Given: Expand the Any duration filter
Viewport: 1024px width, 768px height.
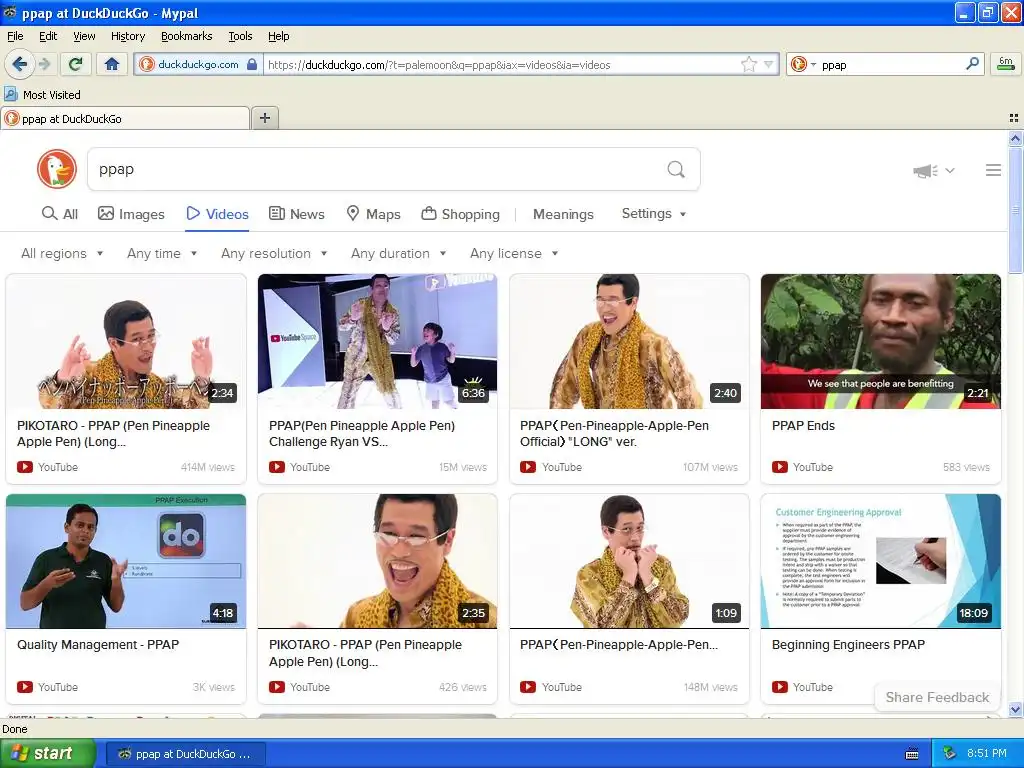Looking at the screenshot, I should 398,253.
